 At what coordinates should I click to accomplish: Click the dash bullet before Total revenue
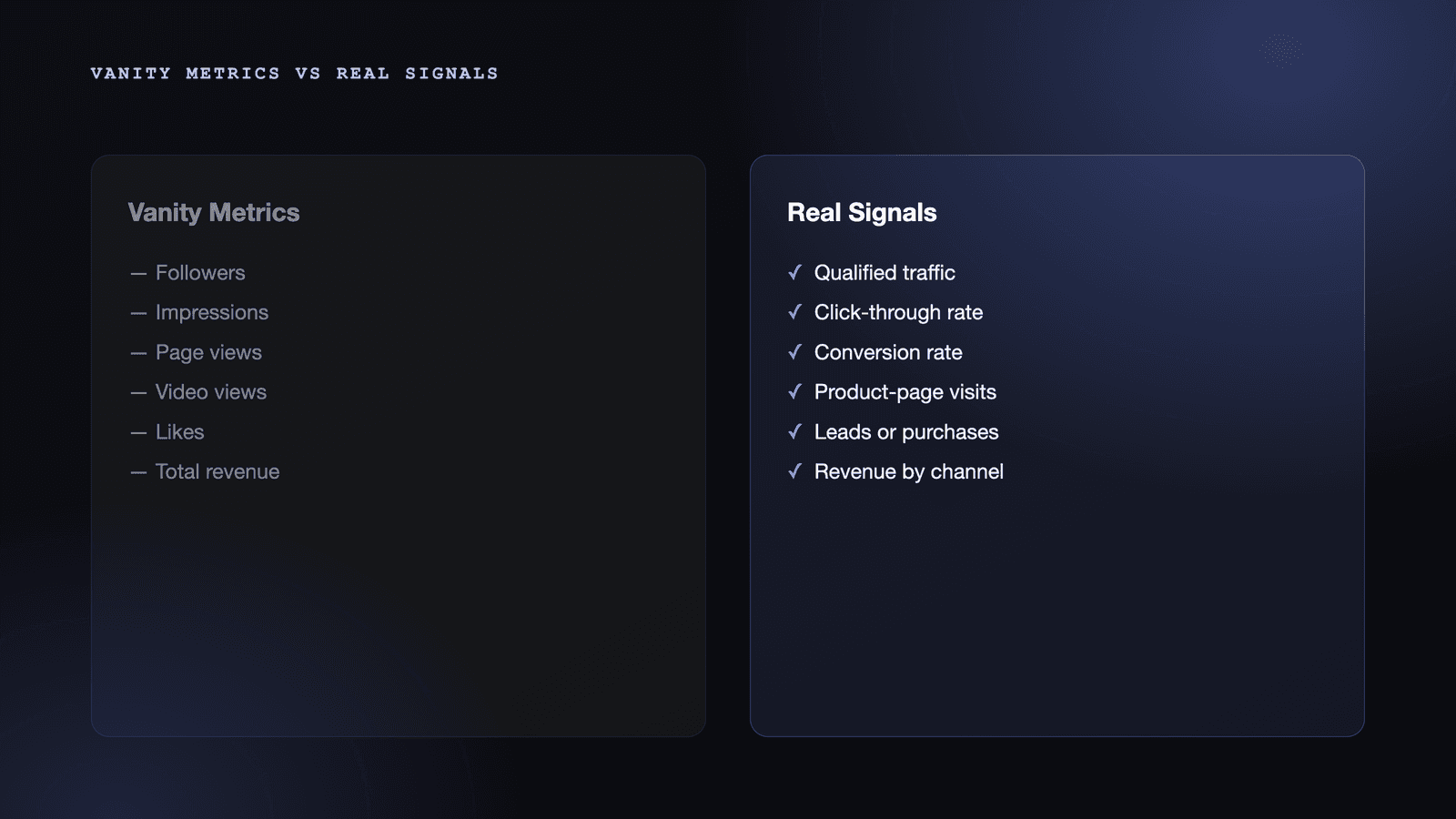138,472
